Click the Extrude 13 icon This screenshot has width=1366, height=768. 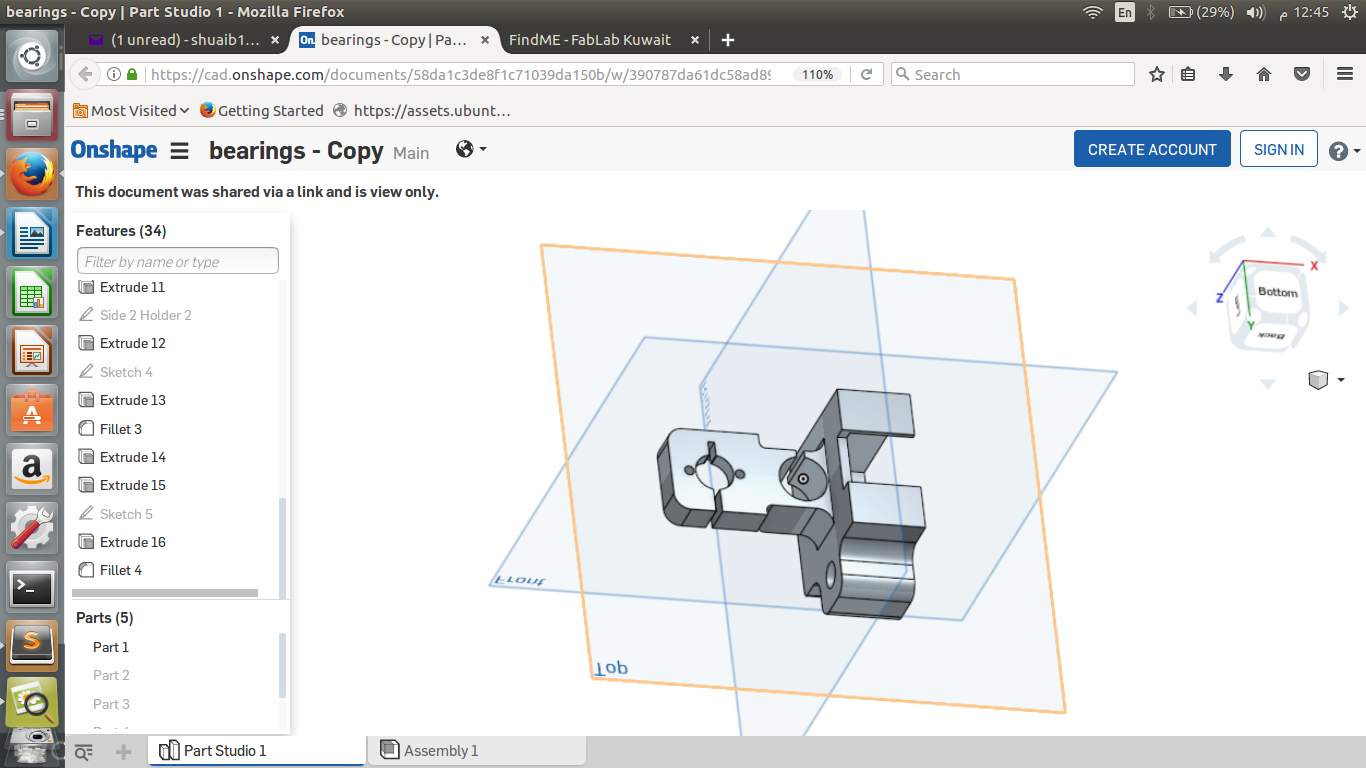coord(86,400)
